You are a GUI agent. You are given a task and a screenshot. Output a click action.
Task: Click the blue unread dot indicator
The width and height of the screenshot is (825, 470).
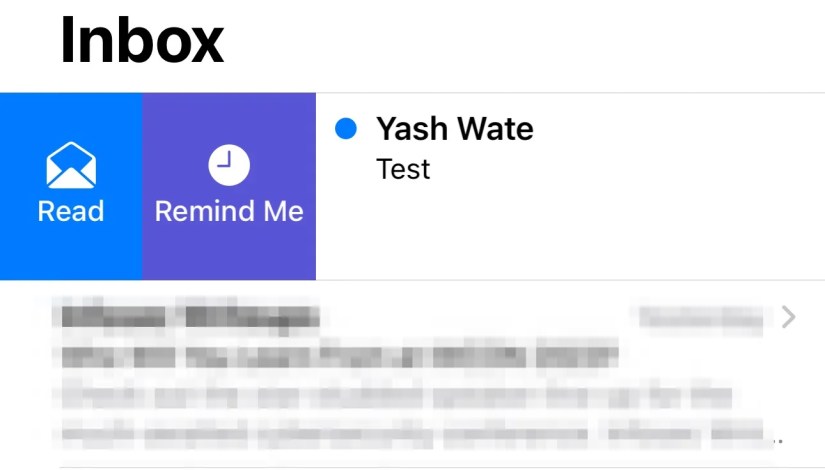click(x=346, y=128)
